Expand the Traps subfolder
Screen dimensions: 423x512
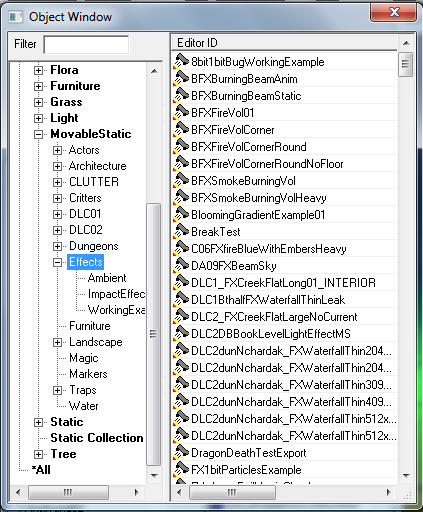click(57, 390)
